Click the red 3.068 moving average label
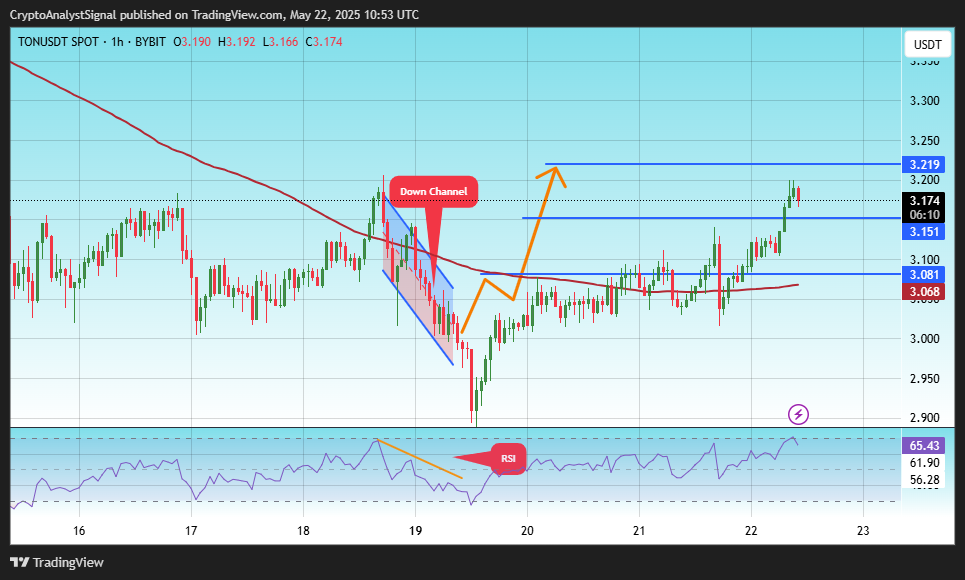The width and height of the screenshot is (965, 580). click(x=923, y=291)
